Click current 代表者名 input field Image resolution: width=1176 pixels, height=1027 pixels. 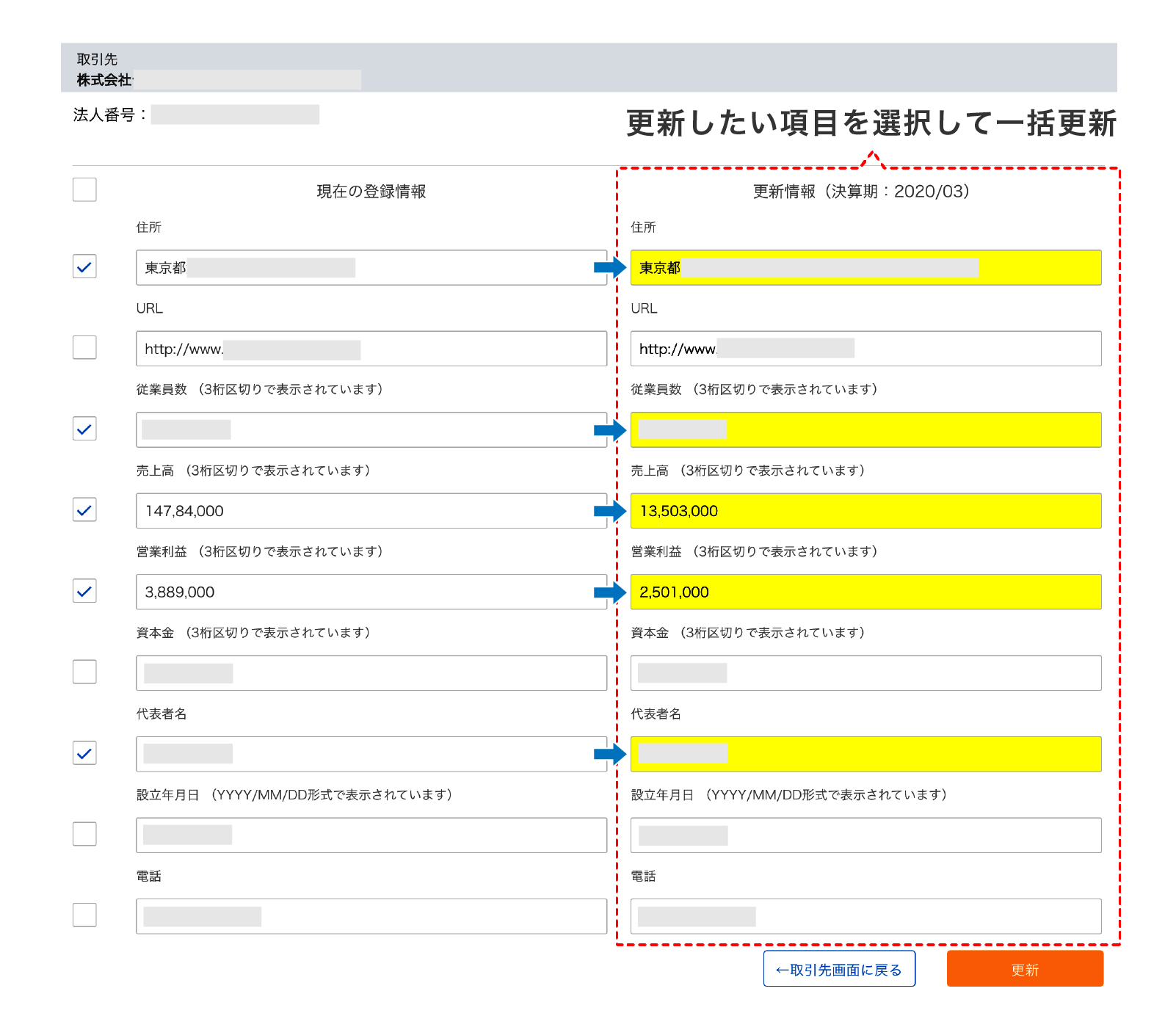coord(371,754)
